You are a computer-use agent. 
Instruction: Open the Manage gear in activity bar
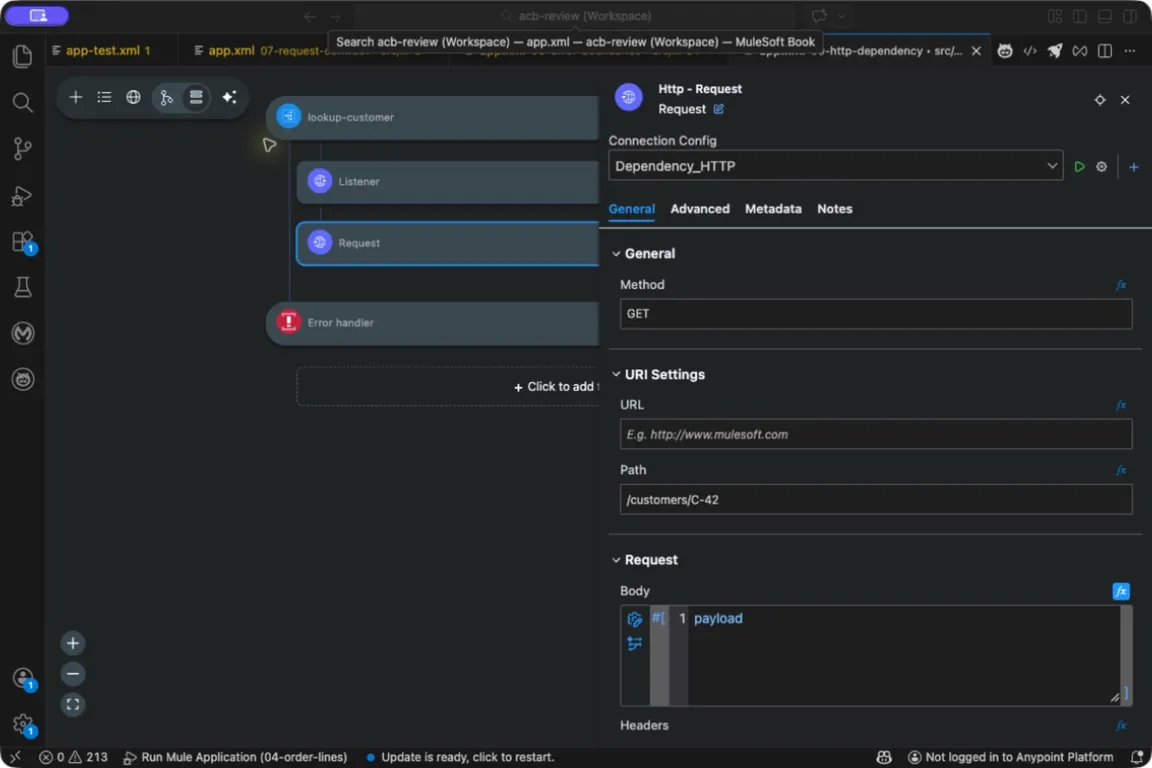(23, 725)
